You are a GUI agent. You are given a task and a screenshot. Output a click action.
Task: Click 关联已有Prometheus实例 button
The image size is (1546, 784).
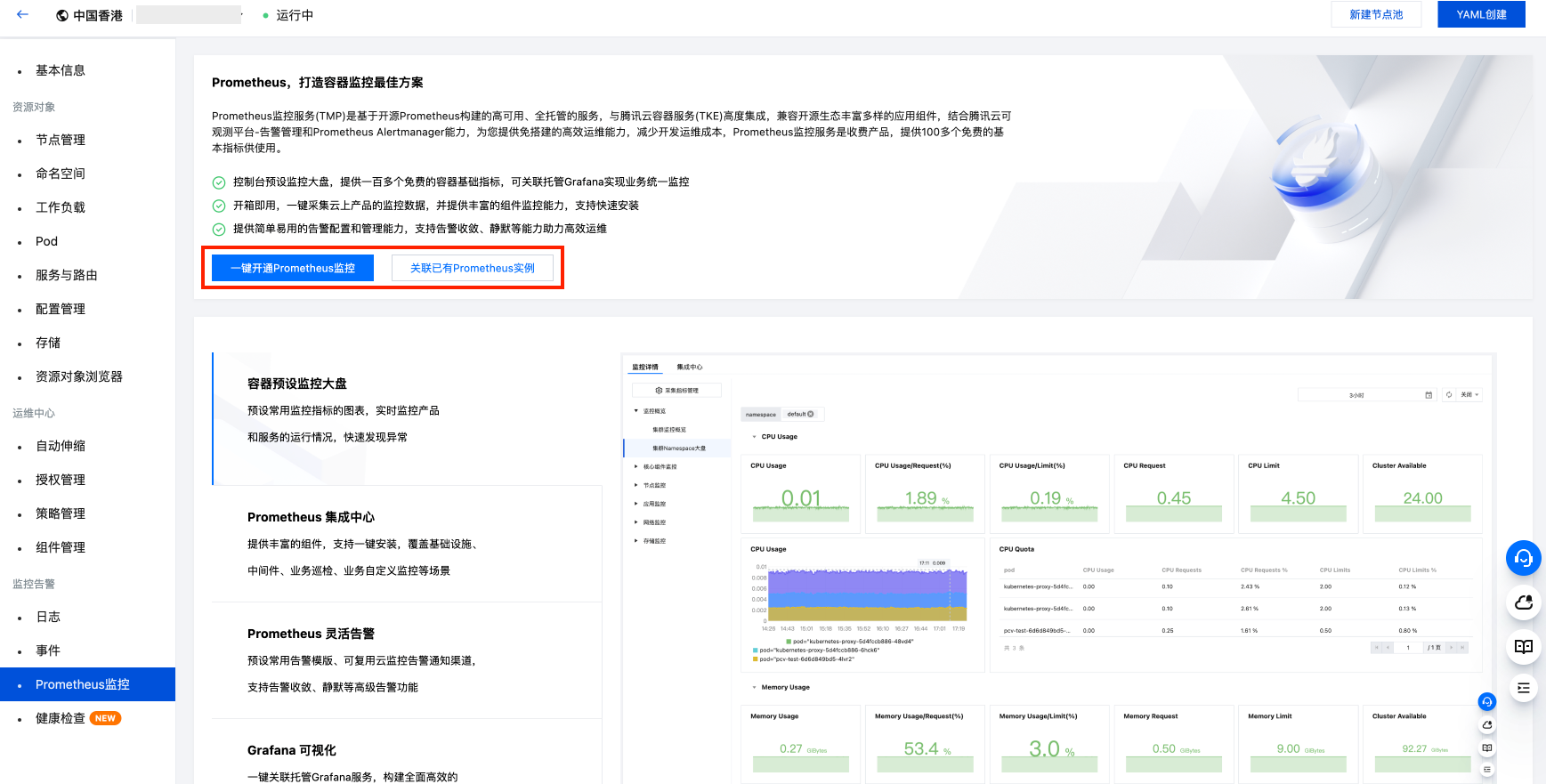coord(472,268)
